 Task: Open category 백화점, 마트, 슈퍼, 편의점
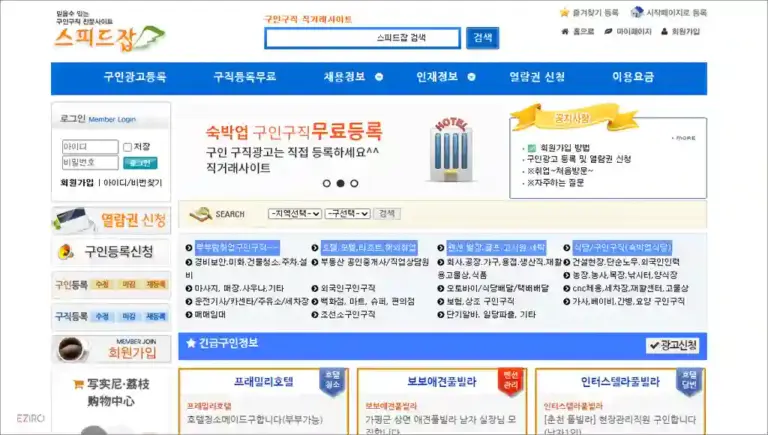pyautogui.click(x=368, y=302)
